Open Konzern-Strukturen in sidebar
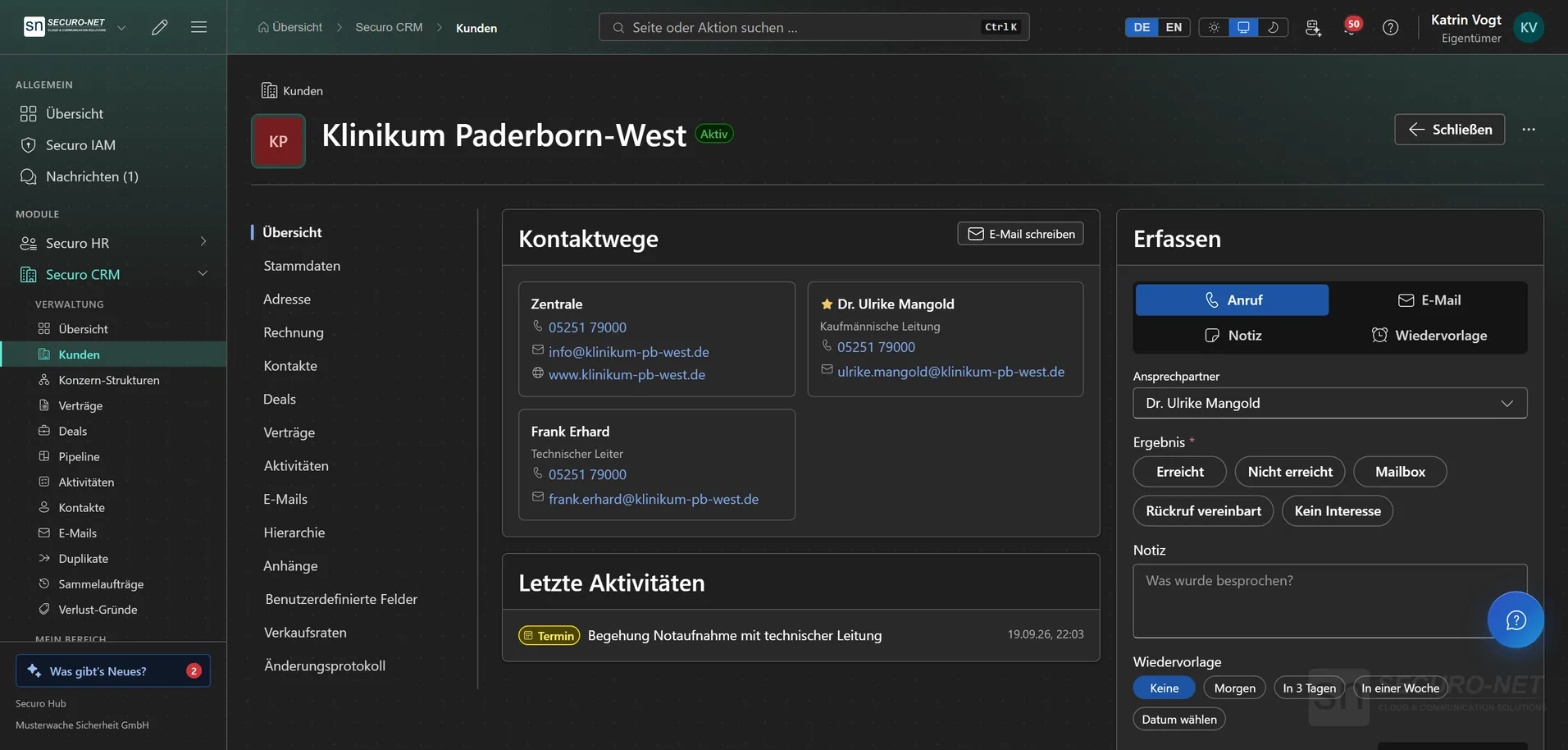 109,380
